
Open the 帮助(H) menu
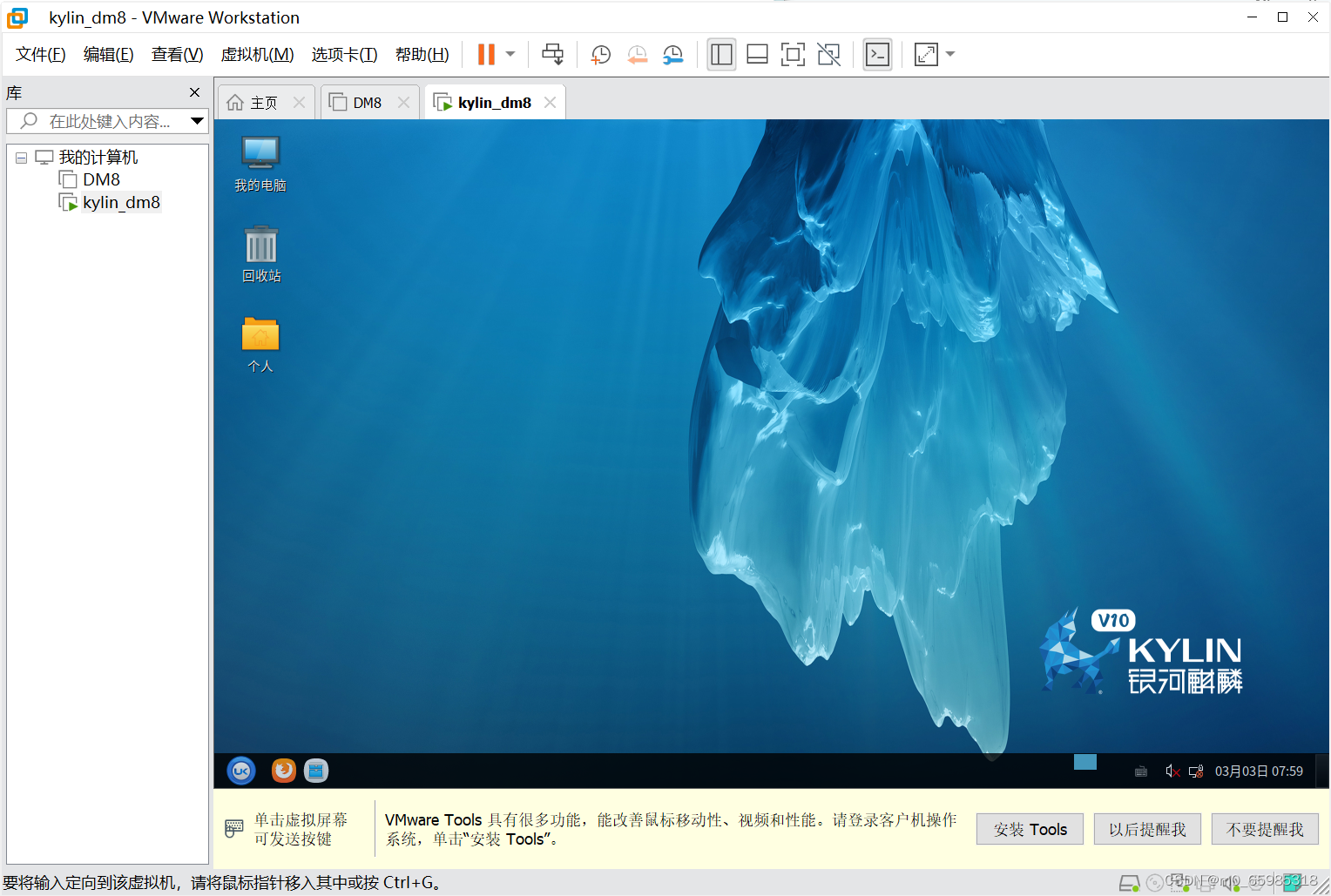(422, 54)
